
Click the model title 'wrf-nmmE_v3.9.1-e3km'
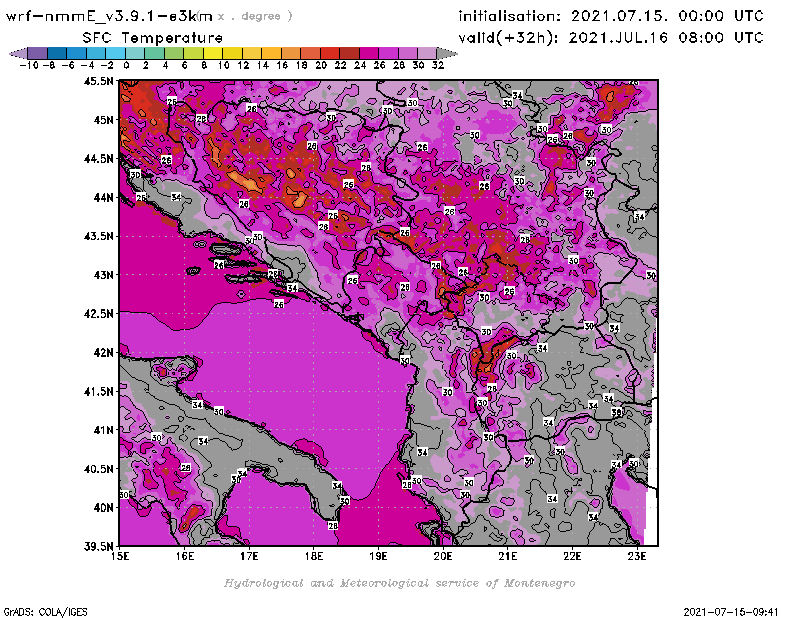(109, 16)
